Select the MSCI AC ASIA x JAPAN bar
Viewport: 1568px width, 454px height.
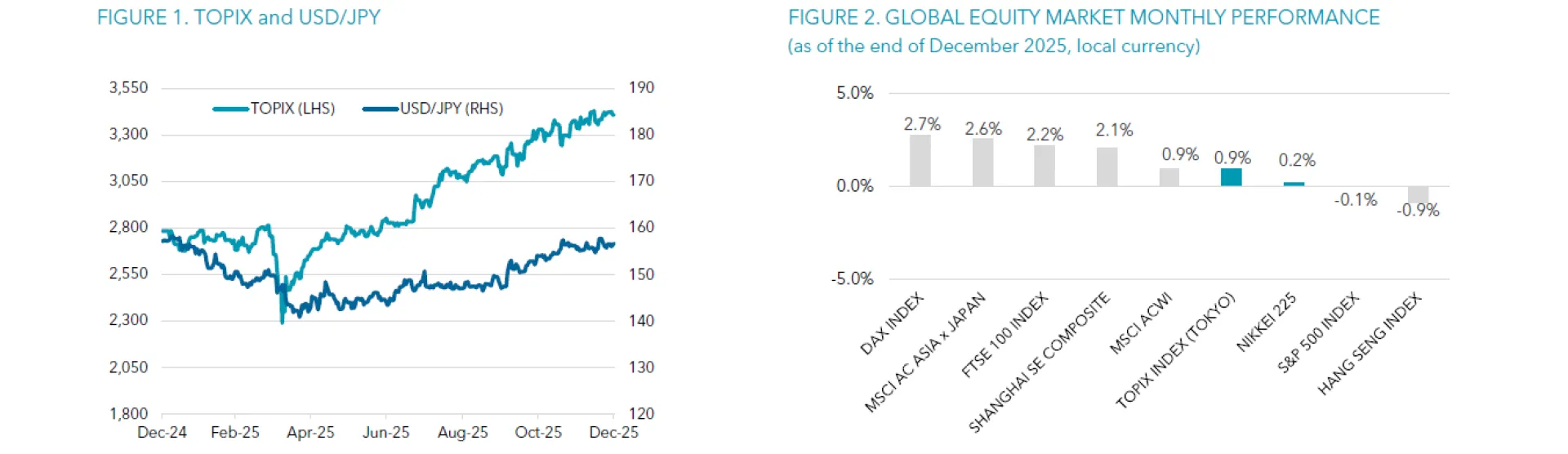[x=982, y=162]
